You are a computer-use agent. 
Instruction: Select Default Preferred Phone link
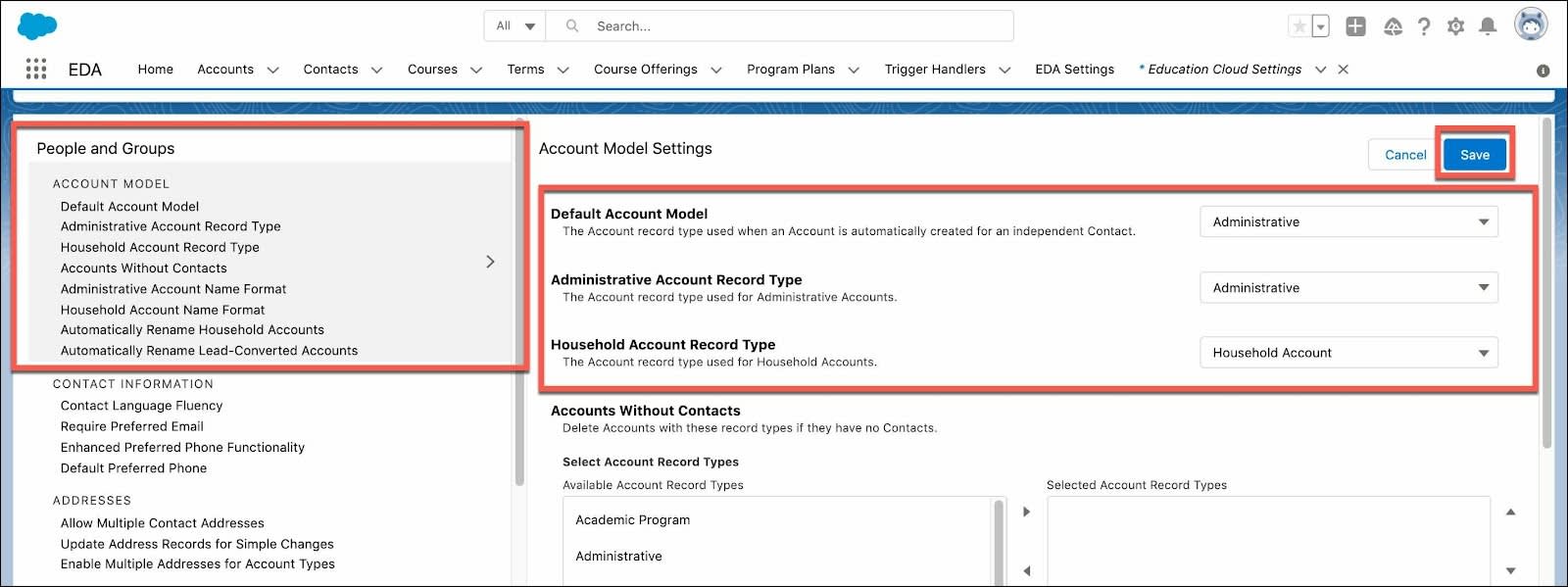[133, 468]
